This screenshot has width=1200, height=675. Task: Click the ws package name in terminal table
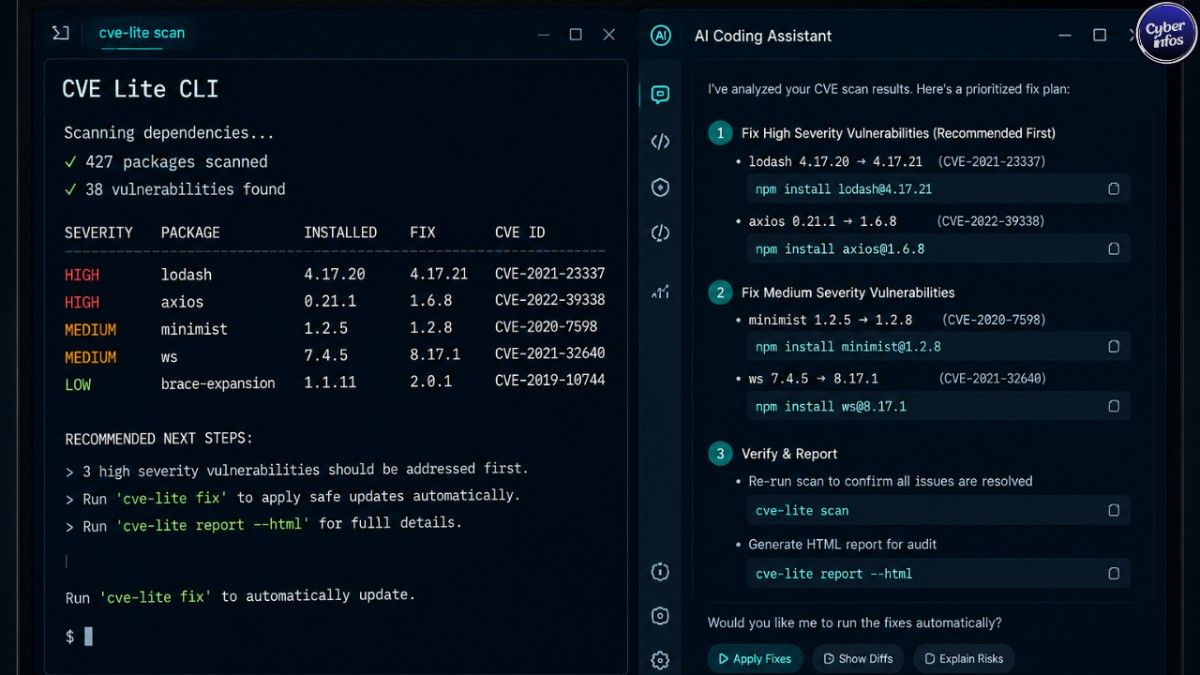click(169, 357)
